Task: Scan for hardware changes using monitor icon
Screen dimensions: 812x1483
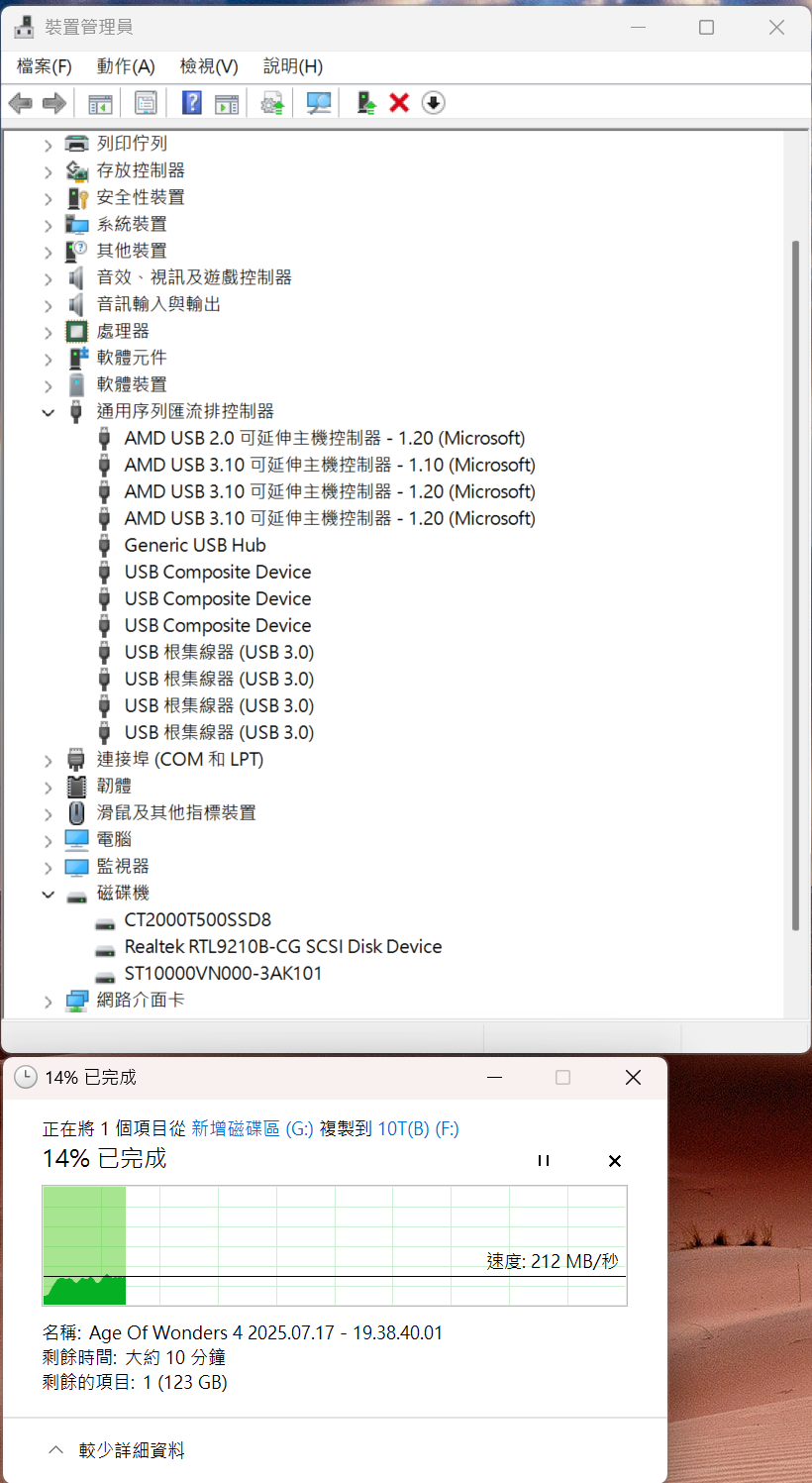Action: (x=319, y=103)
